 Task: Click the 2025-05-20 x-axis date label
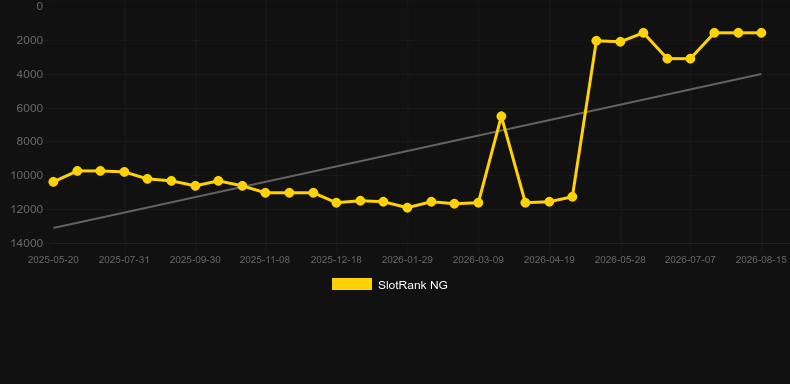tap(53, 260)
